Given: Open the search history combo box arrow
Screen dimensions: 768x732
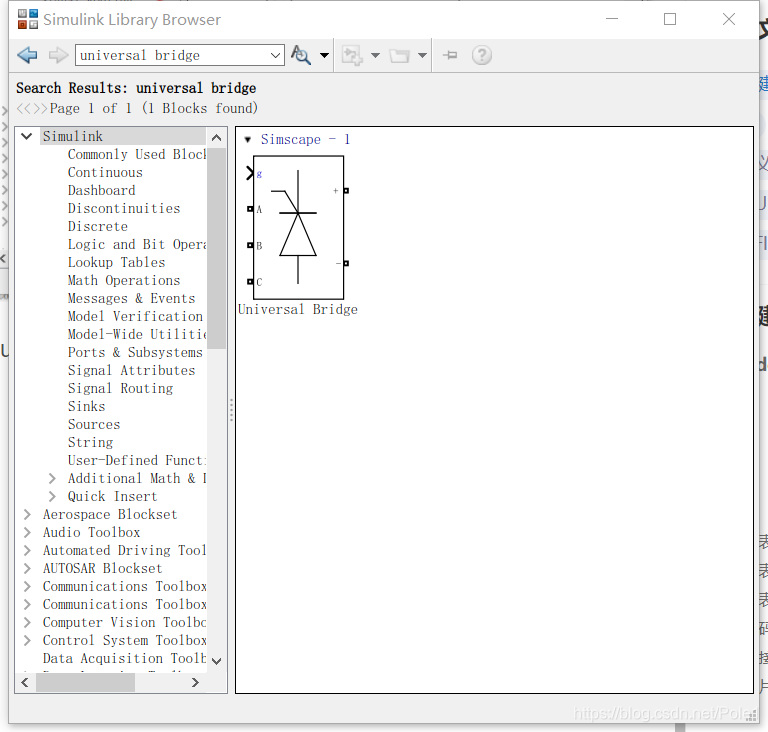Looking at the screenshot, I should coord(276,55).
